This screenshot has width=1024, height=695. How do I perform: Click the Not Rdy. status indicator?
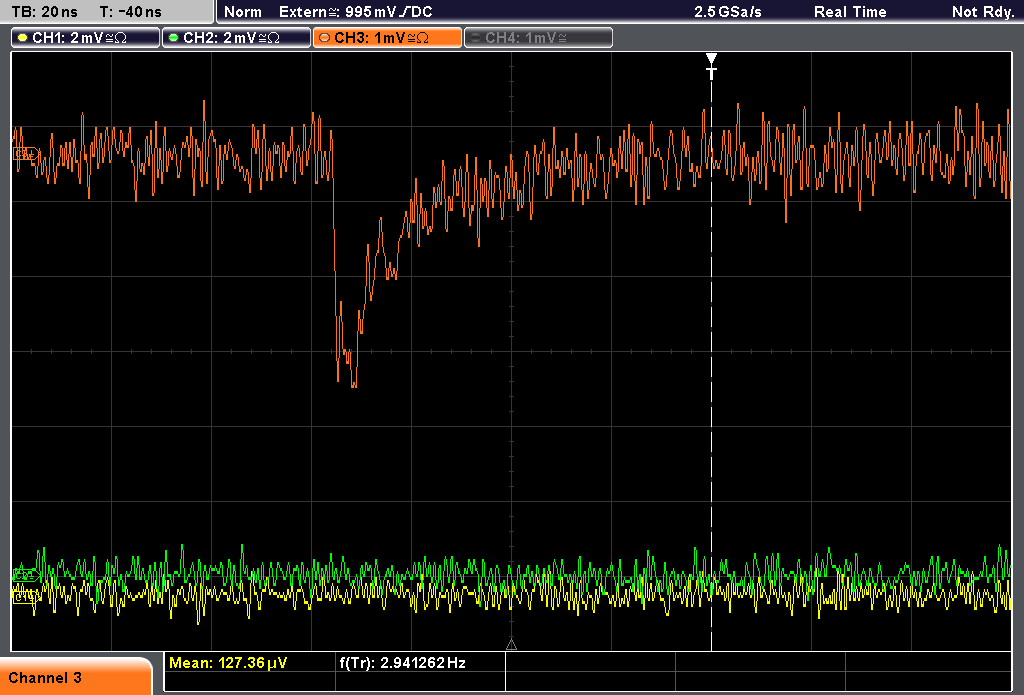983,12
